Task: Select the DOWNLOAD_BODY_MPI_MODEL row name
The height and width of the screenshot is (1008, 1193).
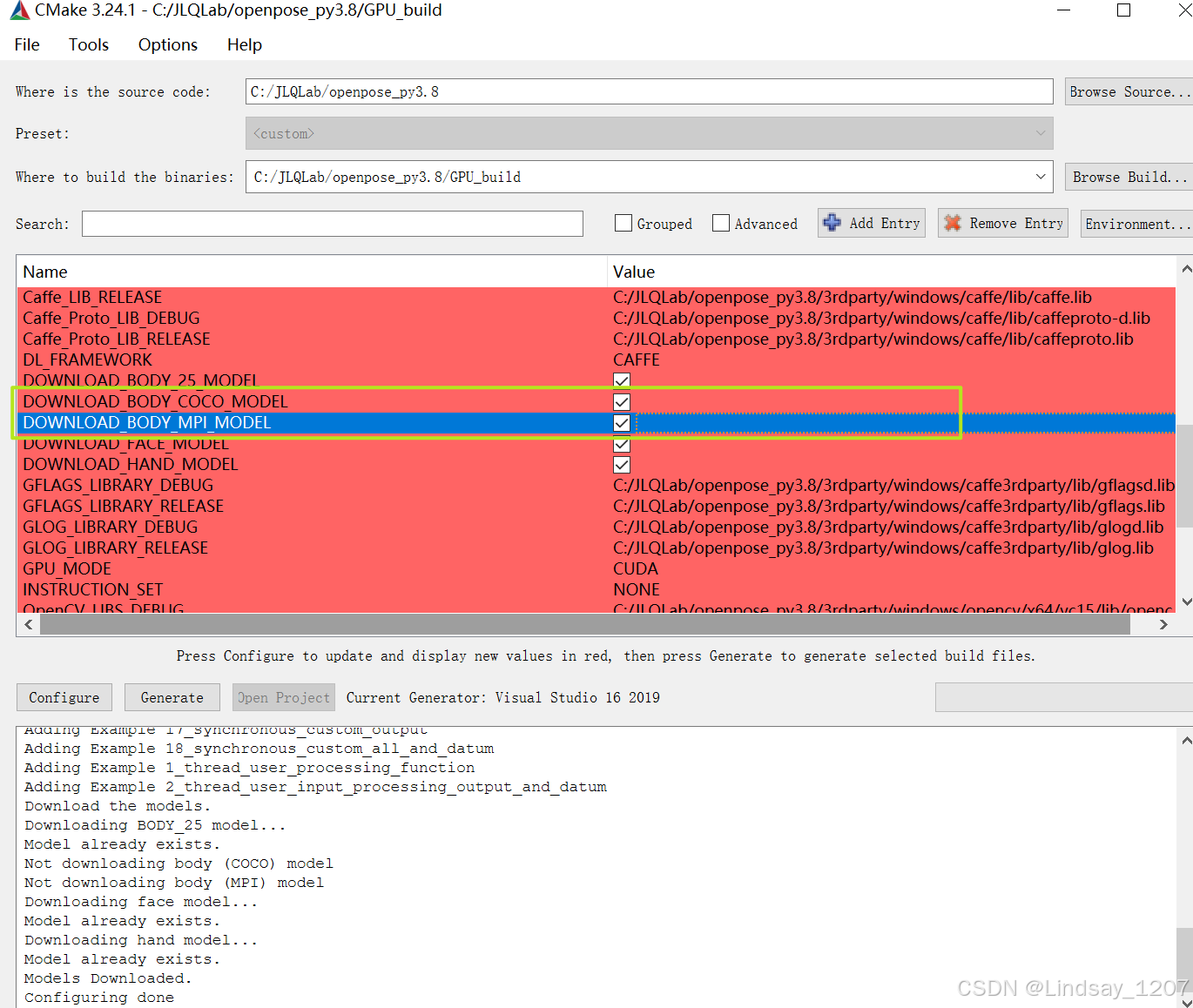Action: (x=147, y=422)
